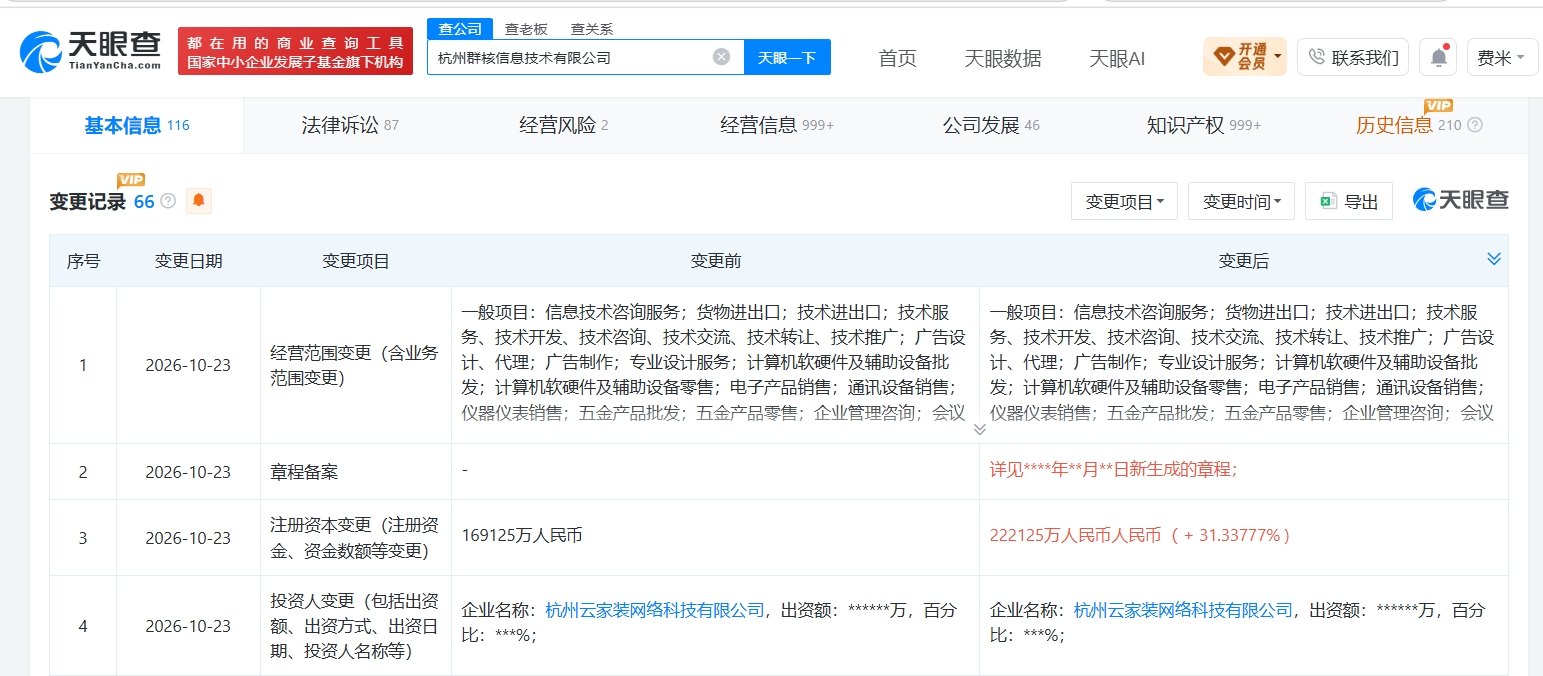The width and height of the screenshot is (1543, 676).
Task: Select the 基本信息 tab
Action: pyautogui.click(x=137, y=125)
